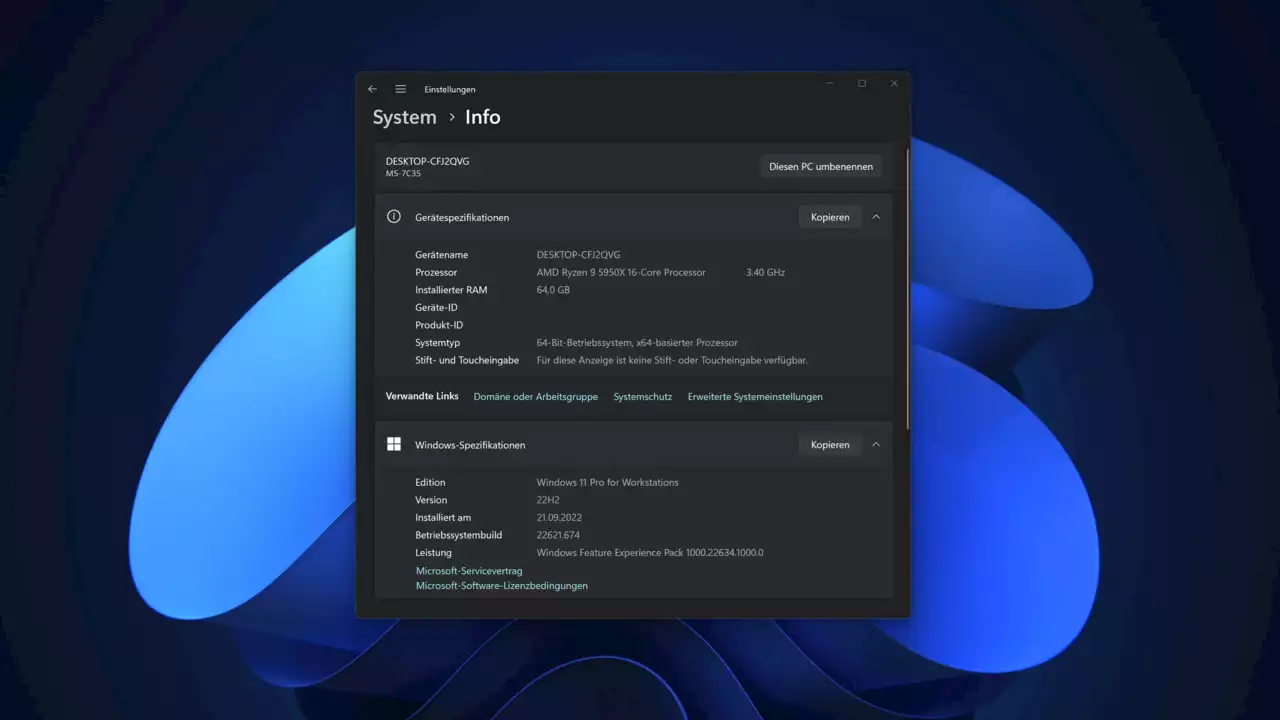Click the Produkt-ID label

(439, 325)
